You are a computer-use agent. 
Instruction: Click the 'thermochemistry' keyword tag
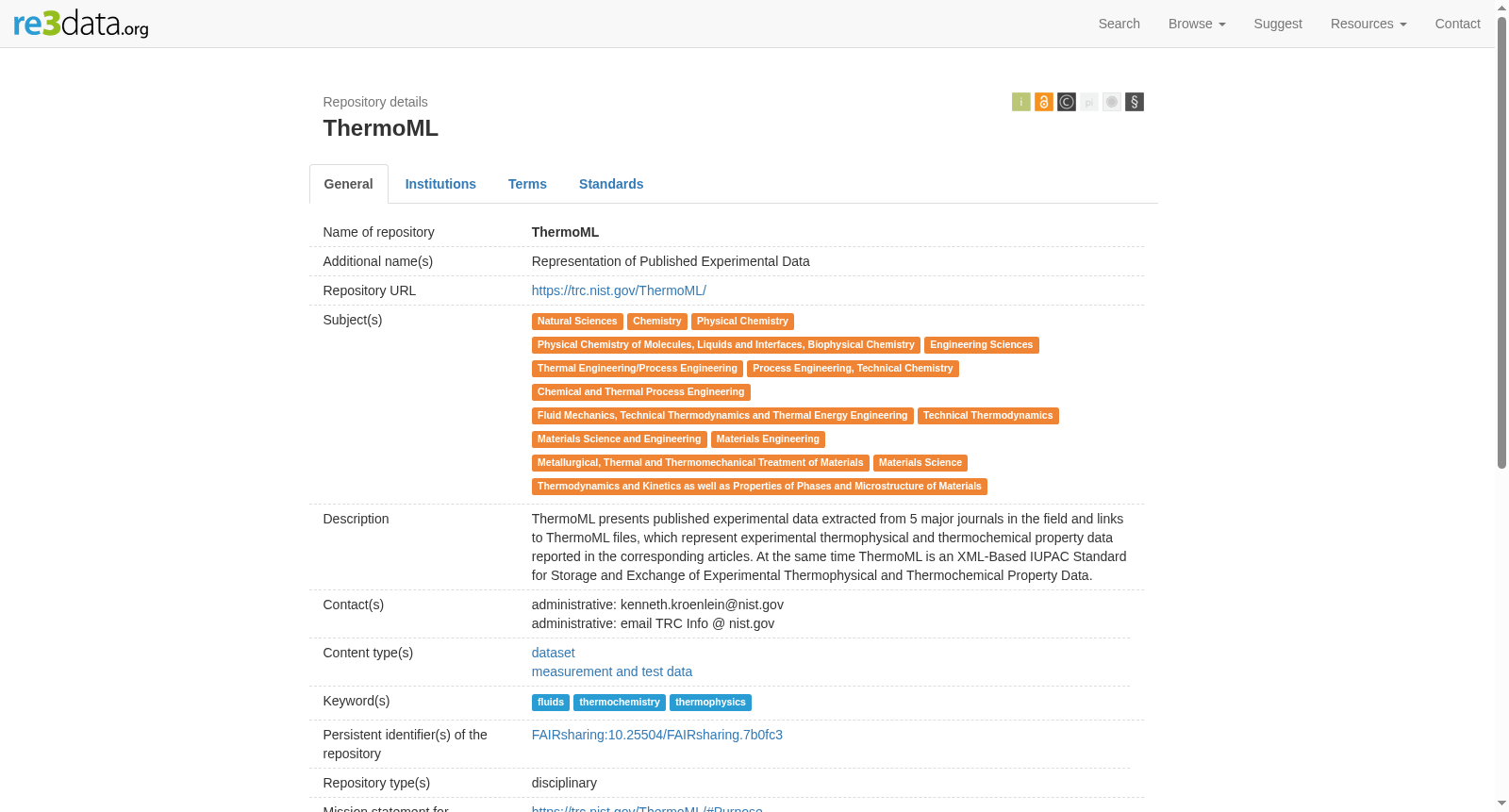pos(620,703)
